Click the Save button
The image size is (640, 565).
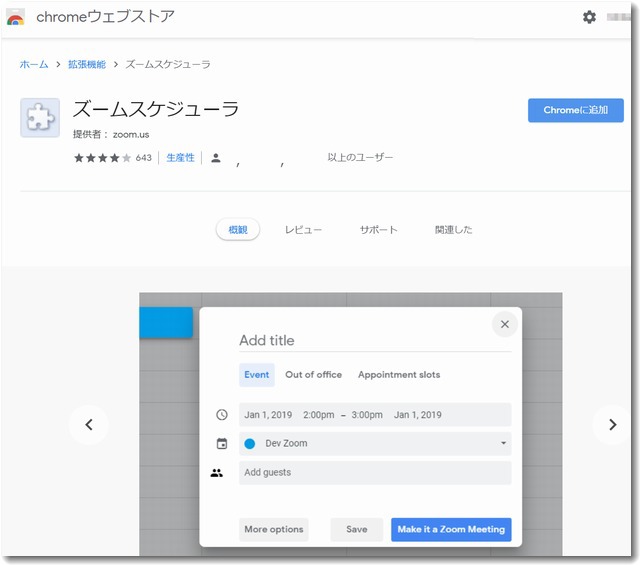click(357, 529)
